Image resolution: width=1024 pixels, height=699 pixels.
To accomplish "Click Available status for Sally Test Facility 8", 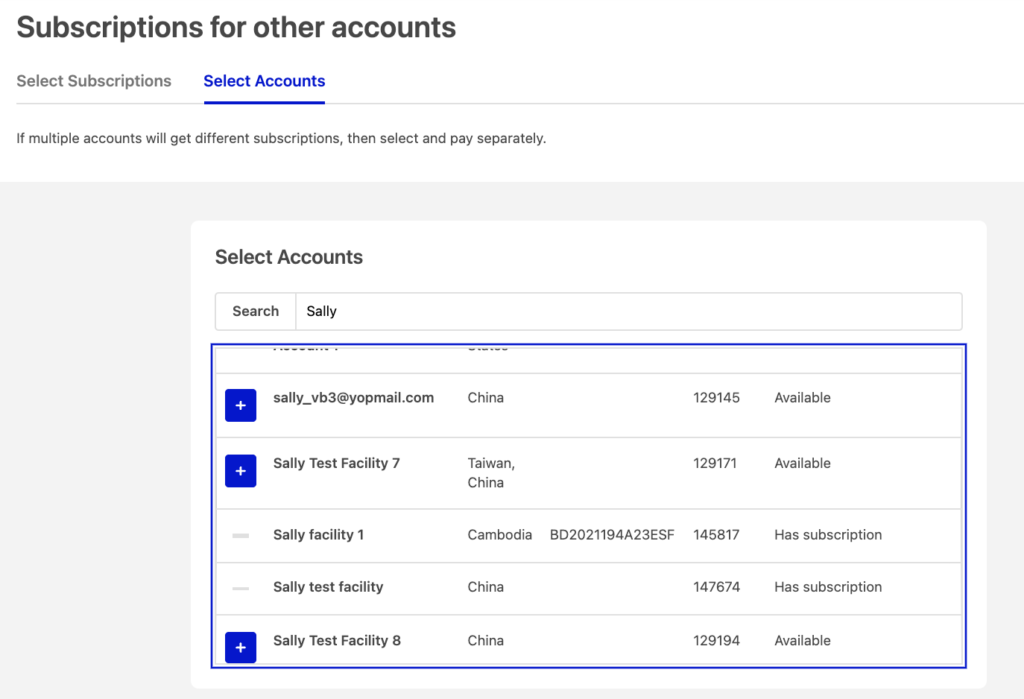I will [803, 640].
